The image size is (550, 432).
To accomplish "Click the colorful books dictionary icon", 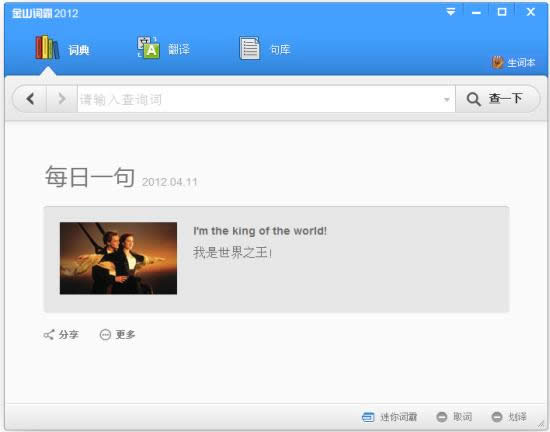I will [x=47, y=47].
